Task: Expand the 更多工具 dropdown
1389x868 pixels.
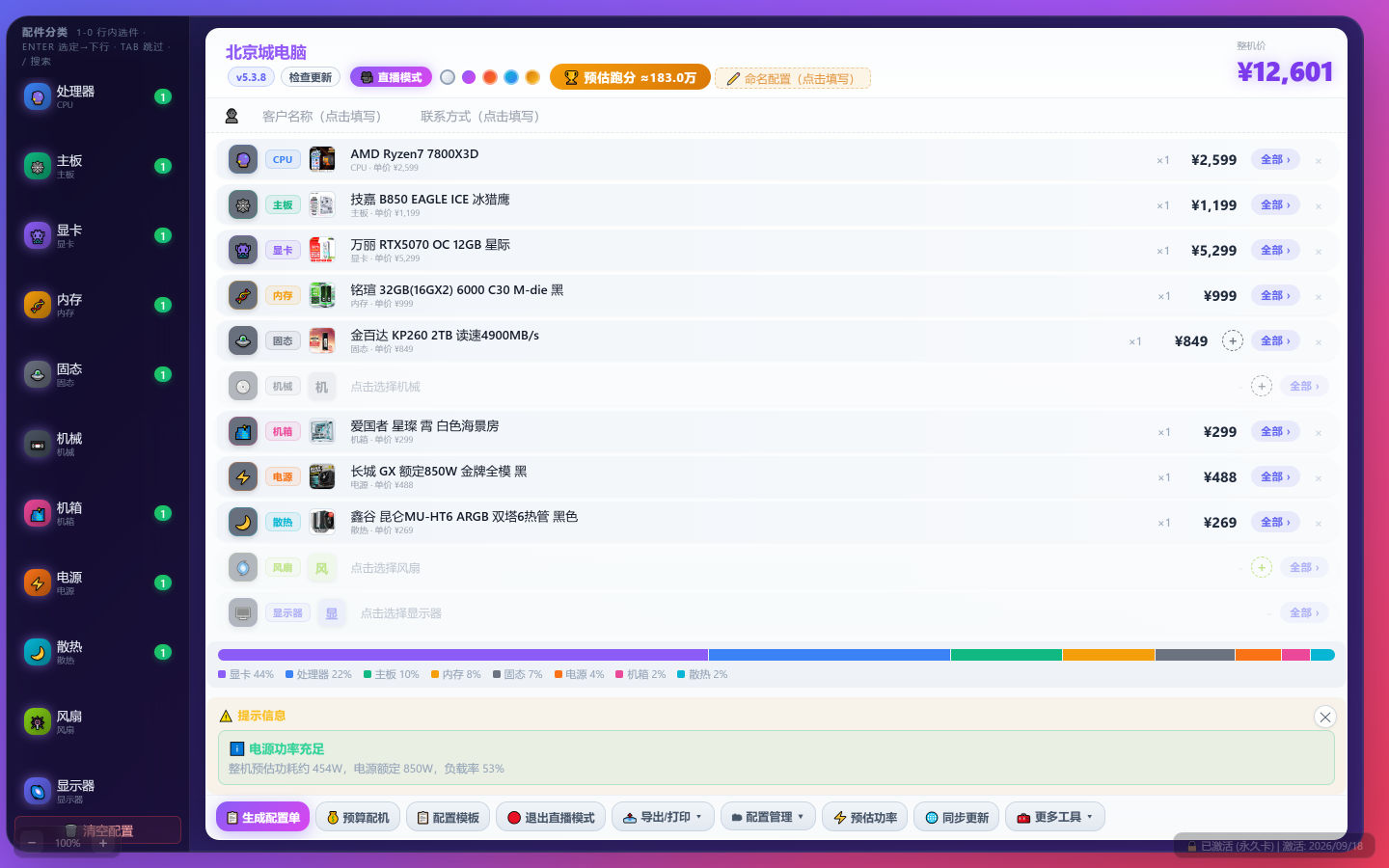Action: [x=1055, y=817]
